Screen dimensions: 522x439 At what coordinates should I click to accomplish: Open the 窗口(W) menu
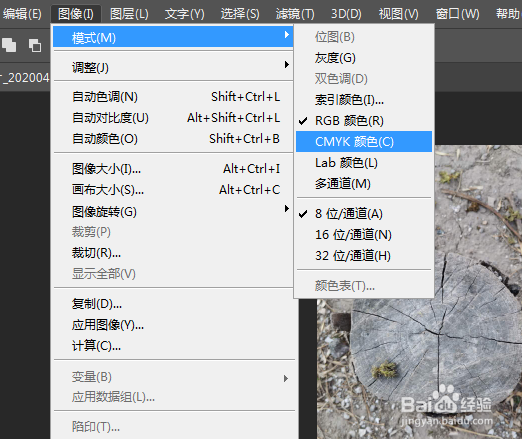[x=457, y=14]
